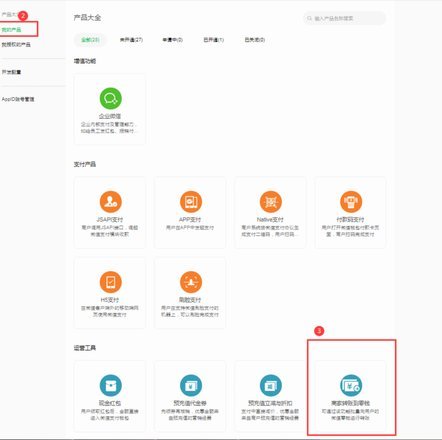The height and width of the screenshot is (440, 442).
Task: Open 我授权的产品 in the sidebar
Action: tap(16, 44)
